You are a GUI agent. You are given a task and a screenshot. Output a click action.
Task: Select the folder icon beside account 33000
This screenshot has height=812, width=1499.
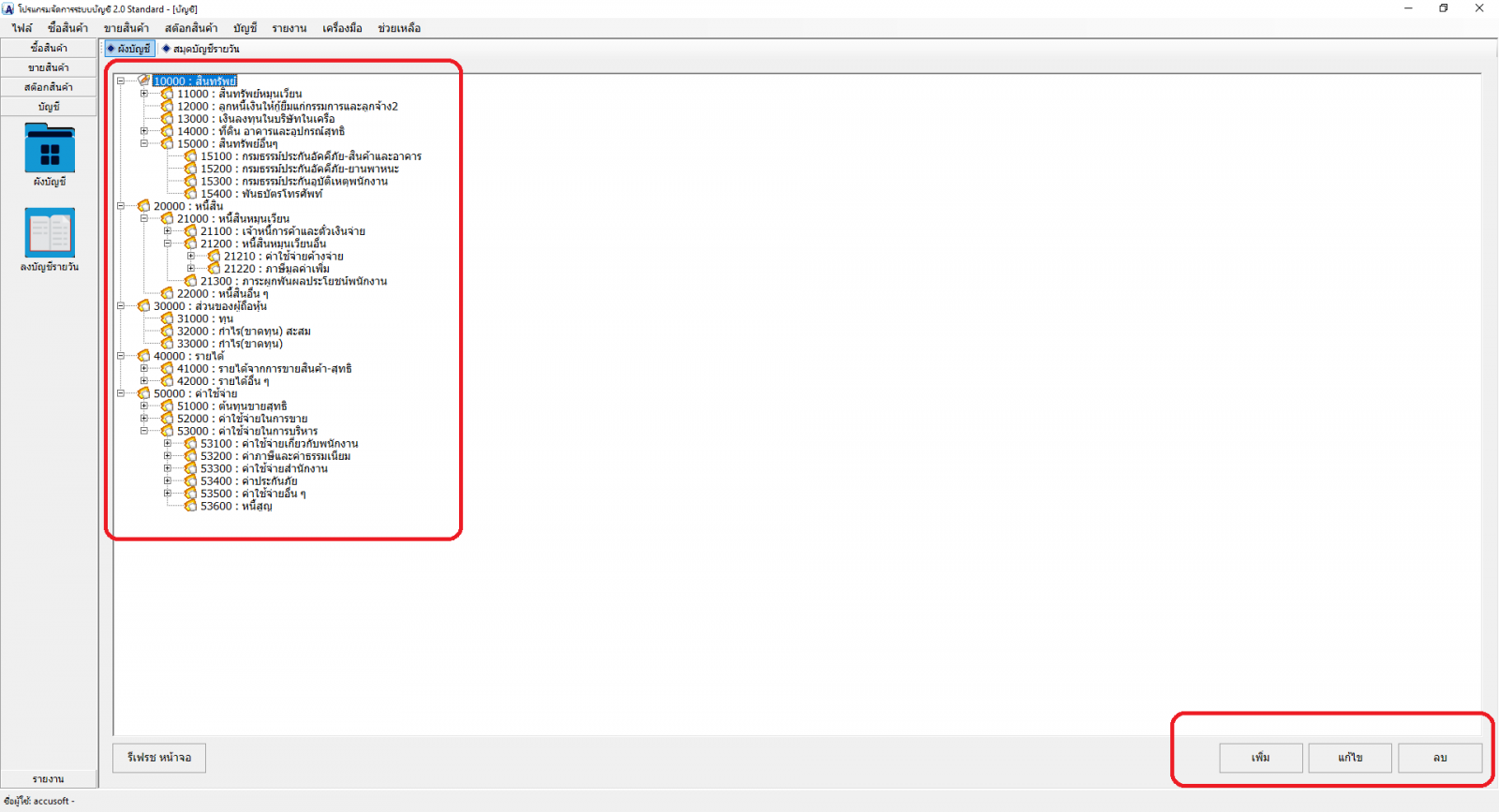click(167, 344)
